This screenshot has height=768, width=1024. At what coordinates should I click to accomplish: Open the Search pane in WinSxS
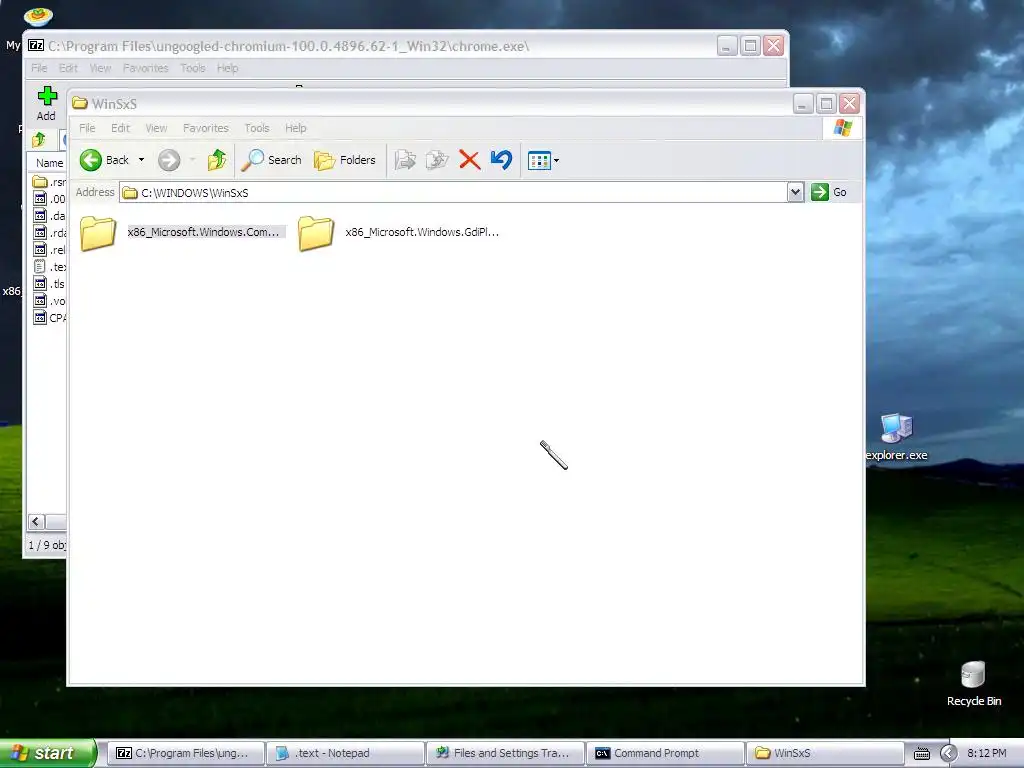[x=271, y=160]
